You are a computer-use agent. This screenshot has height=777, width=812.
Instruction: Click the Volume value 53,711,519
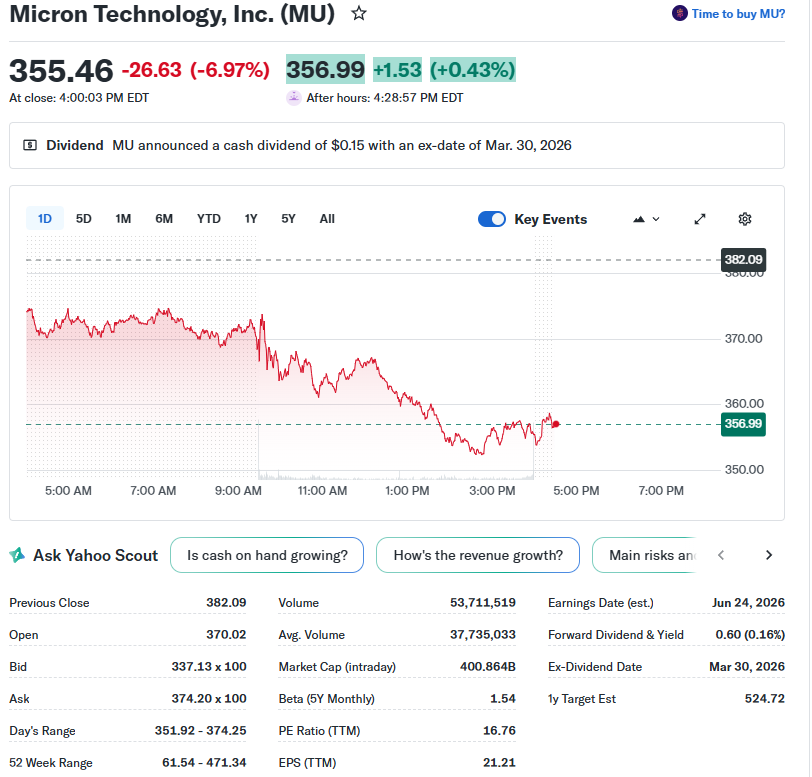[483, 602]
